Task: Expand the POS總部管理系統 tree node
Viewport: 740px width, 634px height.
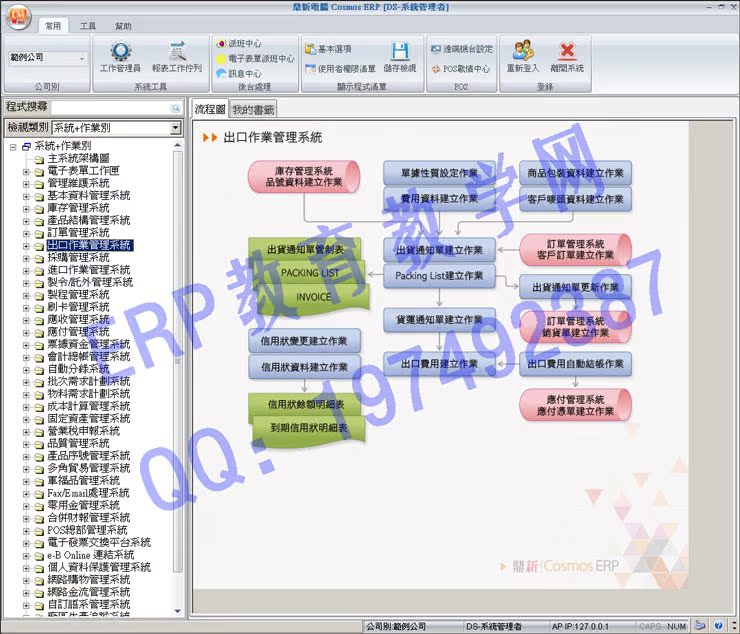Action: 26,531
